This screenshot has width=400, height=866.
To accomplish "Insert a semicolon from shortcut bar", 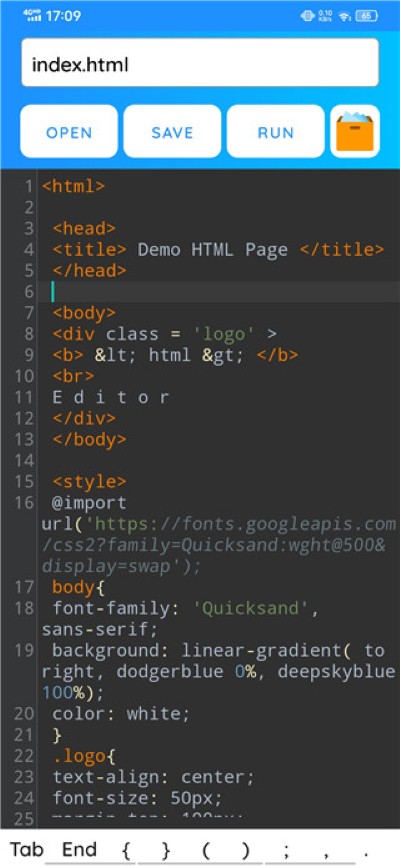I will point(286,851).
